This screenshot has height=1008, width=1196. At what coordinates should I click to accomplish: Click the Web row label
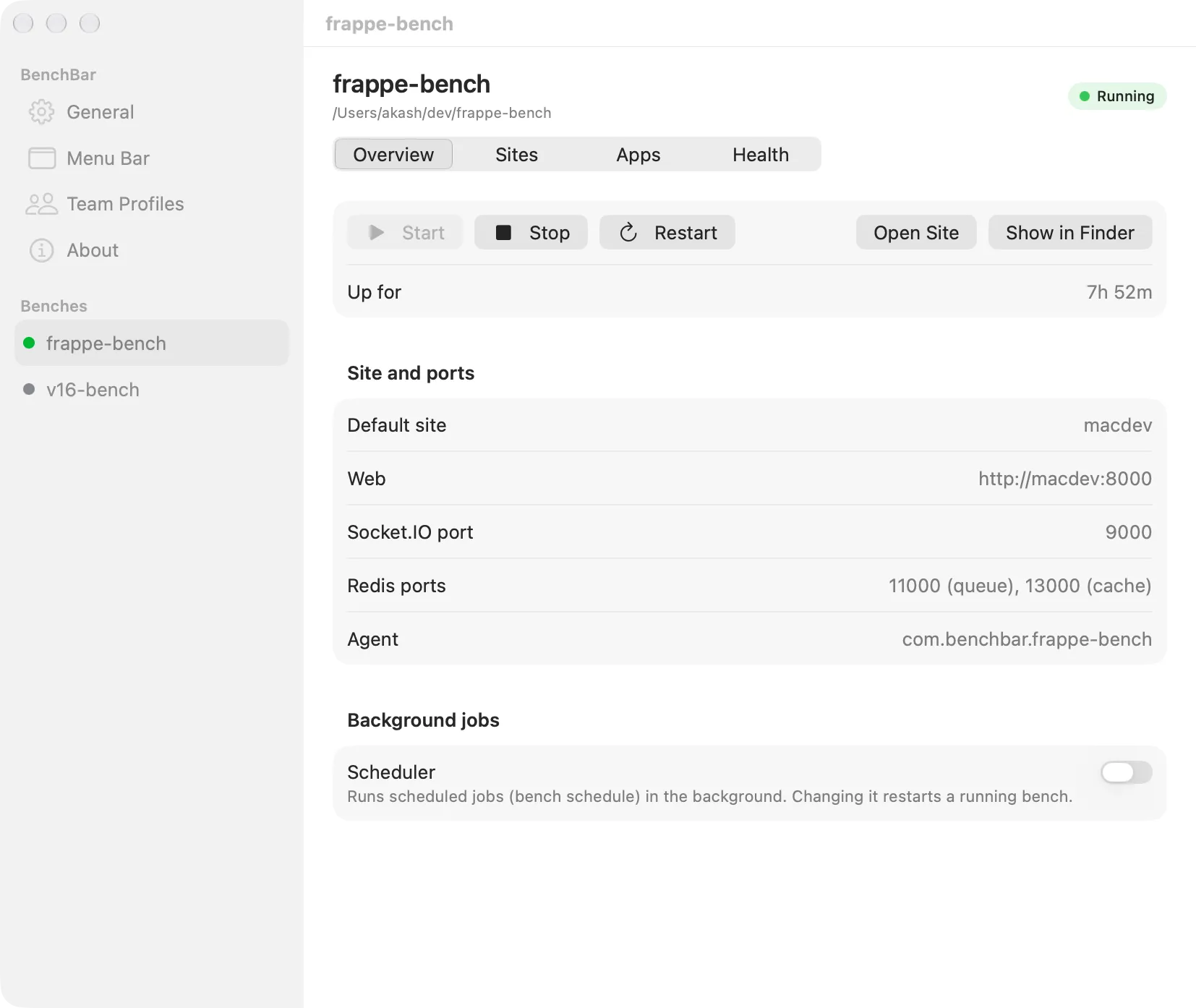[x=367, y=478]
